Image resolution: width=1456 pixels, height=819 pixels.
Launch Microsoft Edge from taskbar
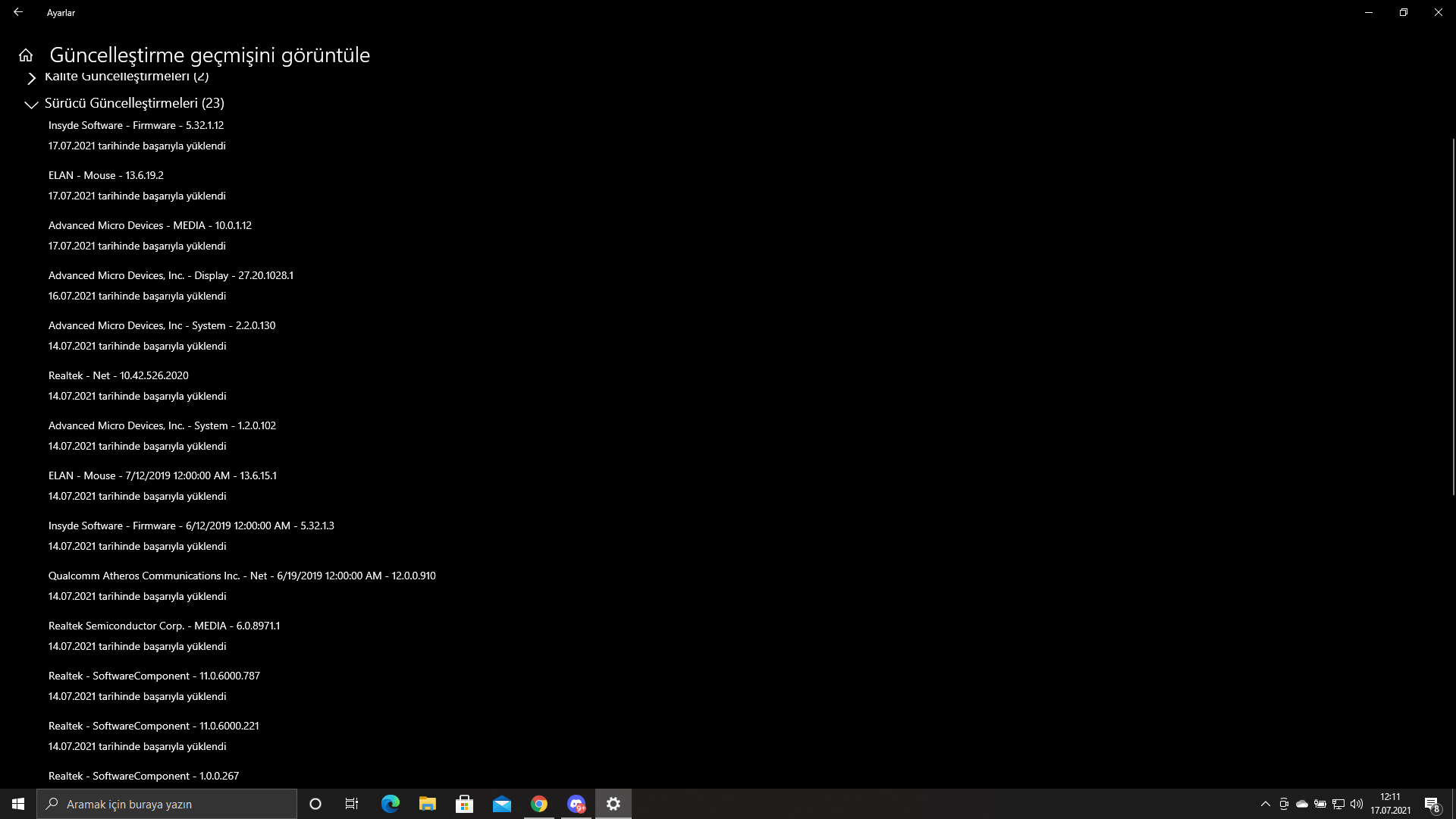pos(390,804)
